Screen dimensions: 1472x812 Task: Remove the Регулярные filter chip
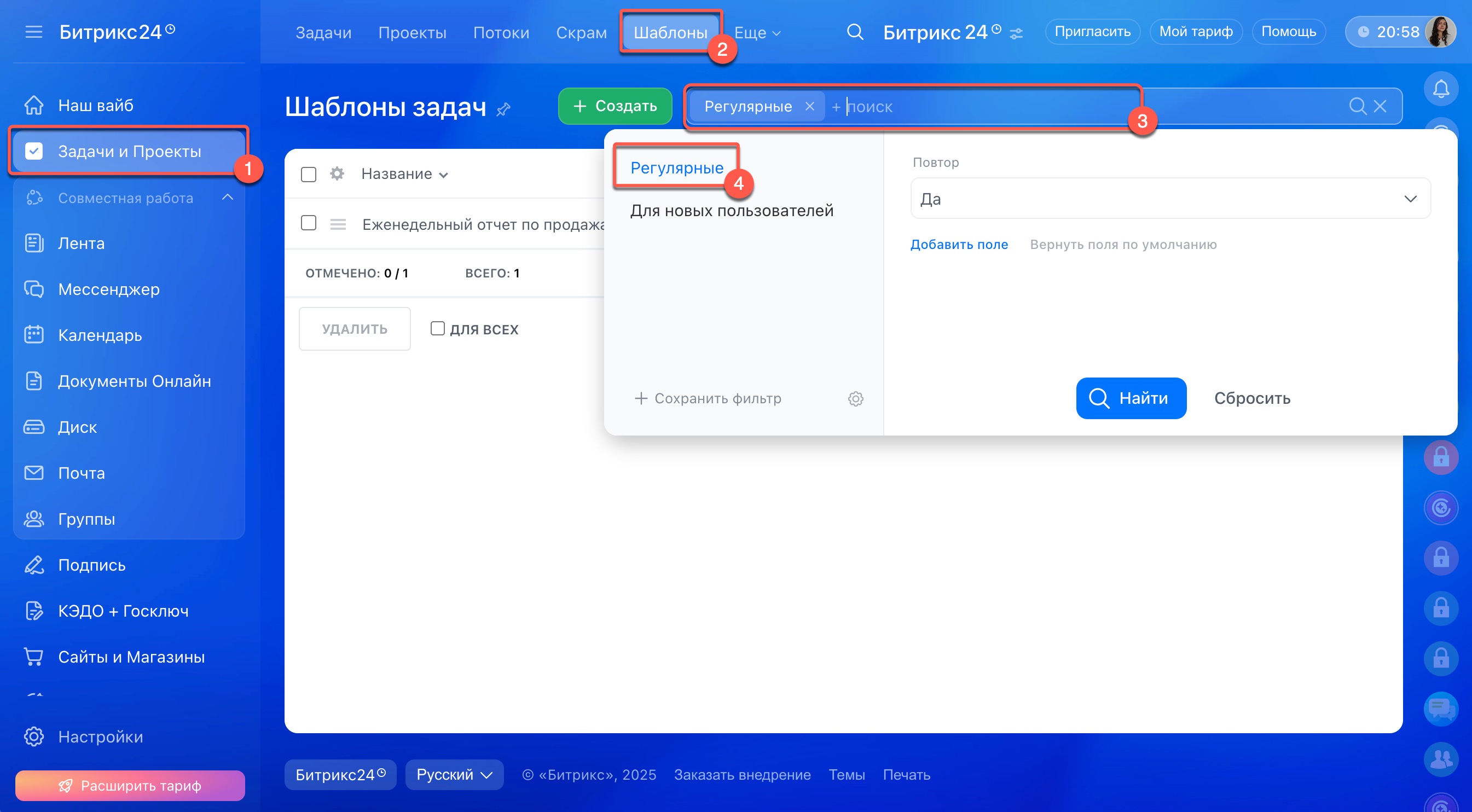[810, 106]
